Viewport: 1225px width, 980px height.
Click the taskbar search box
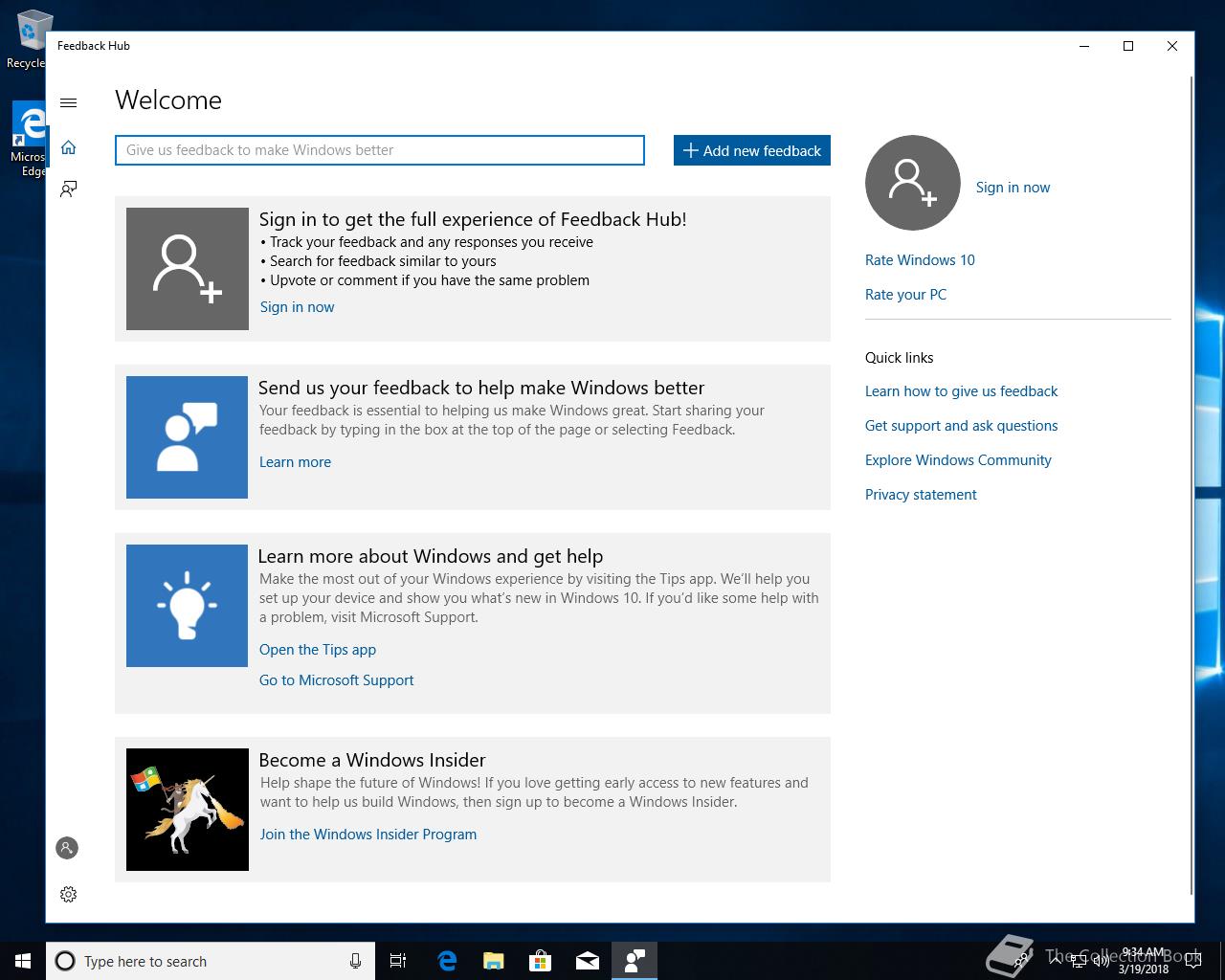point(209,961)
